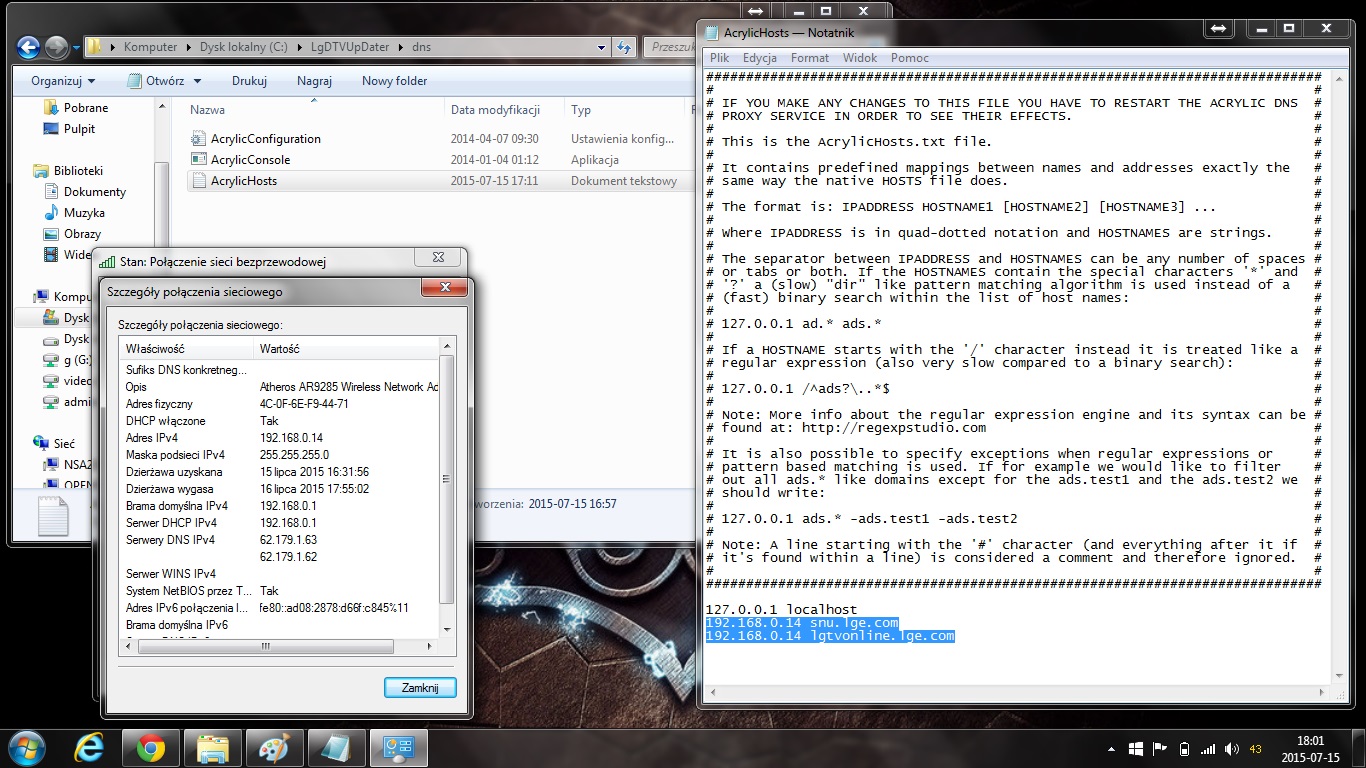1366x768 pixels.
Task: Select the NSA2 network computer
Action: point(68,464)
